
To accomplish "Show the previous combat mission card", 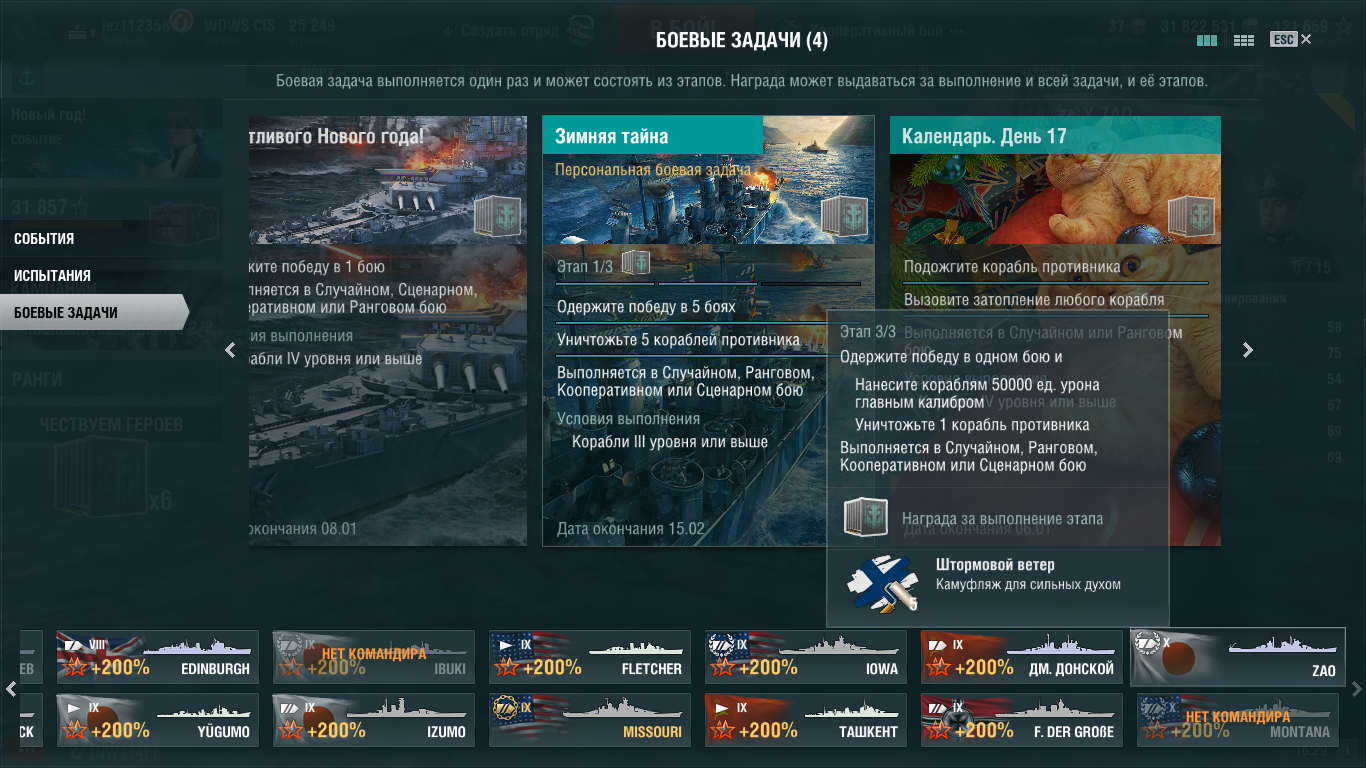I will 230,349.
